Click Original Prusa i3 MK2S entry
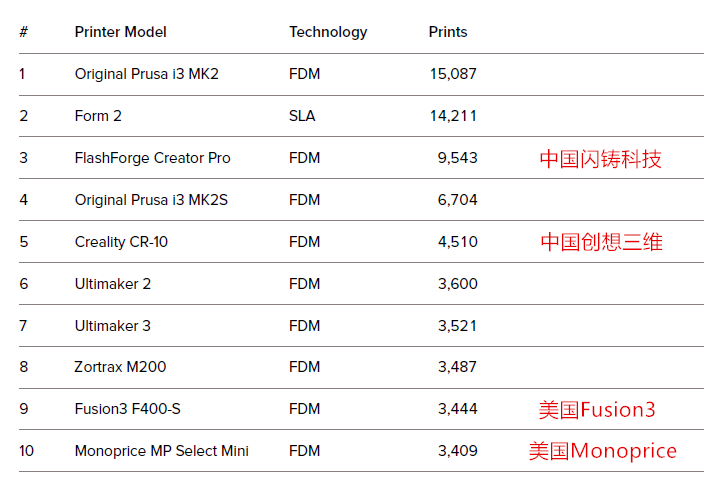This screenshot has height=484, width=704. coord(151,200)
